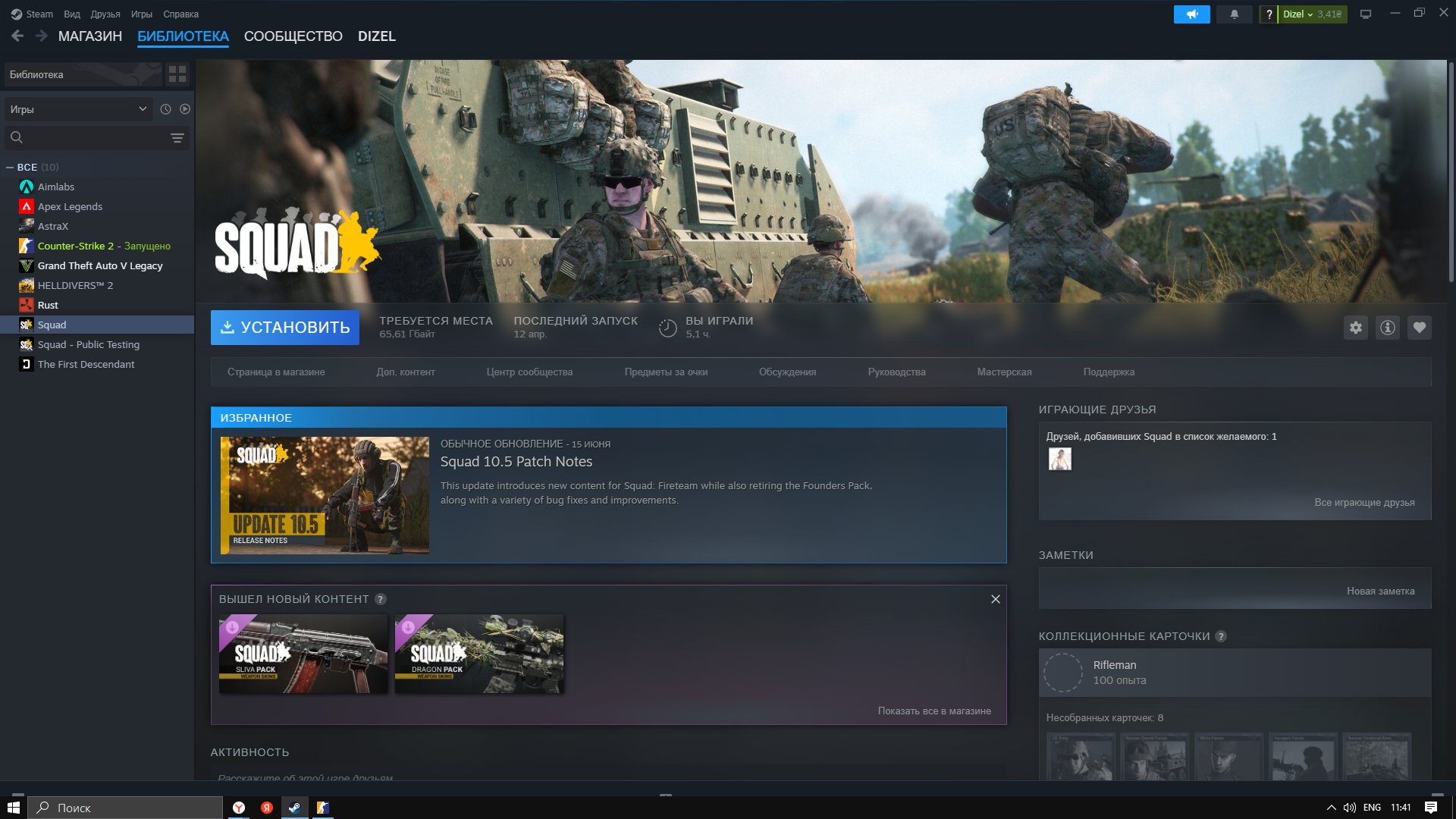1456x819 pixels.
Task: Click the УСТАНОВИТЬ install button
Action: click(x=285, y=328)
